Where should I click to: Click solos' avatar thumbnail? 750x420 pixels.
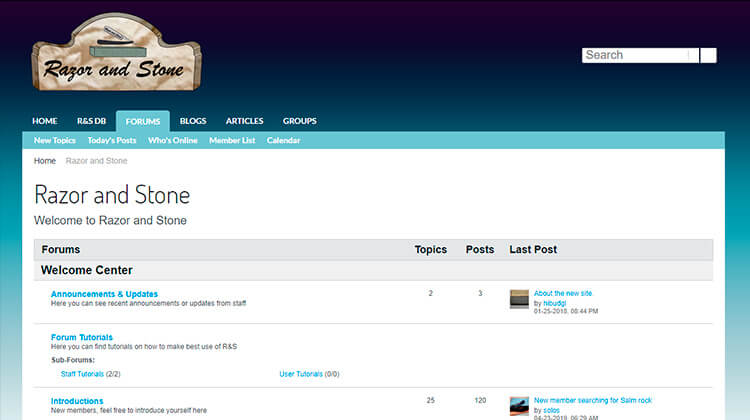tap(519, 406)
